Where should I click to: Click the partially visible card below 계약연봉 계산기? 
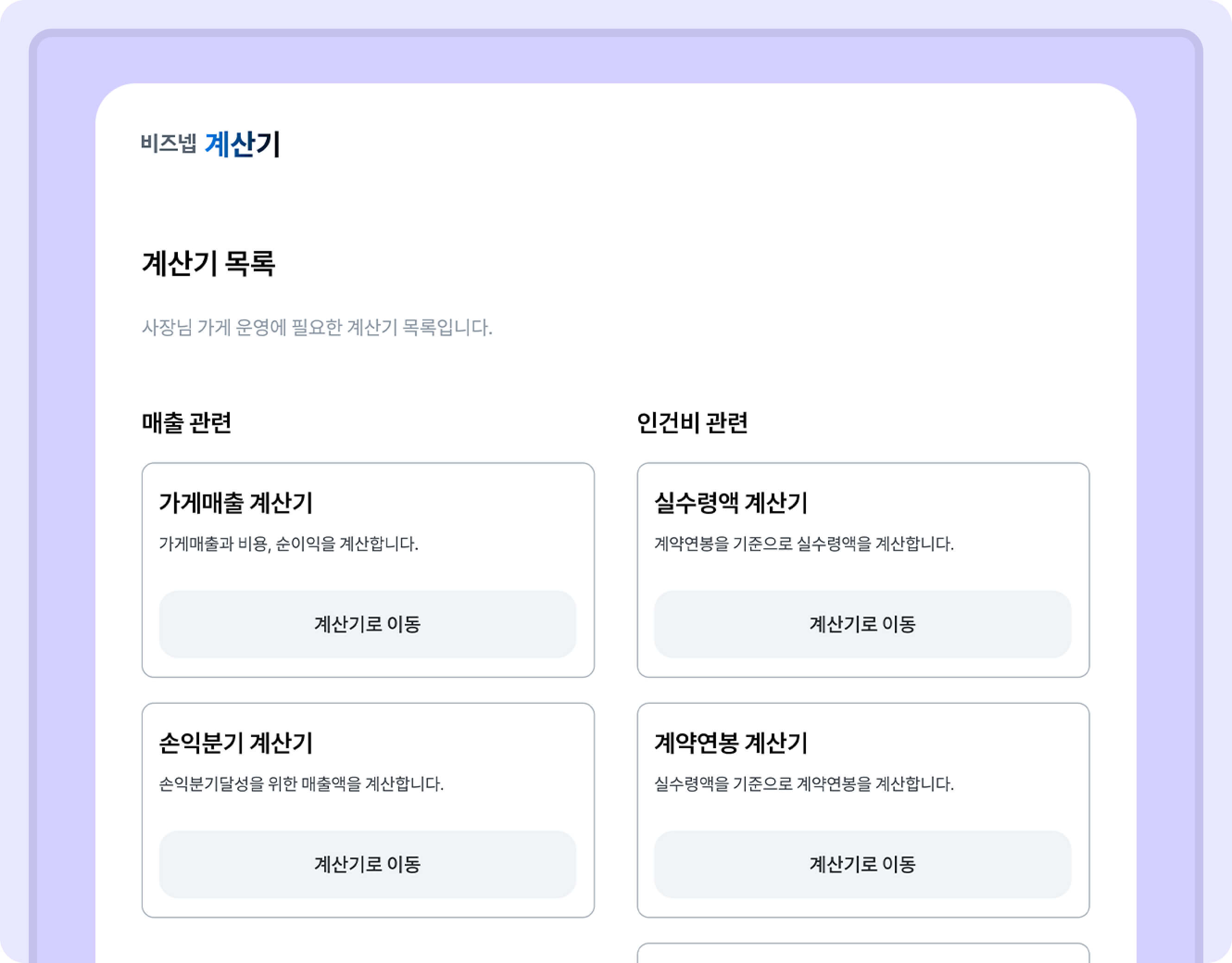pos(862,954)
